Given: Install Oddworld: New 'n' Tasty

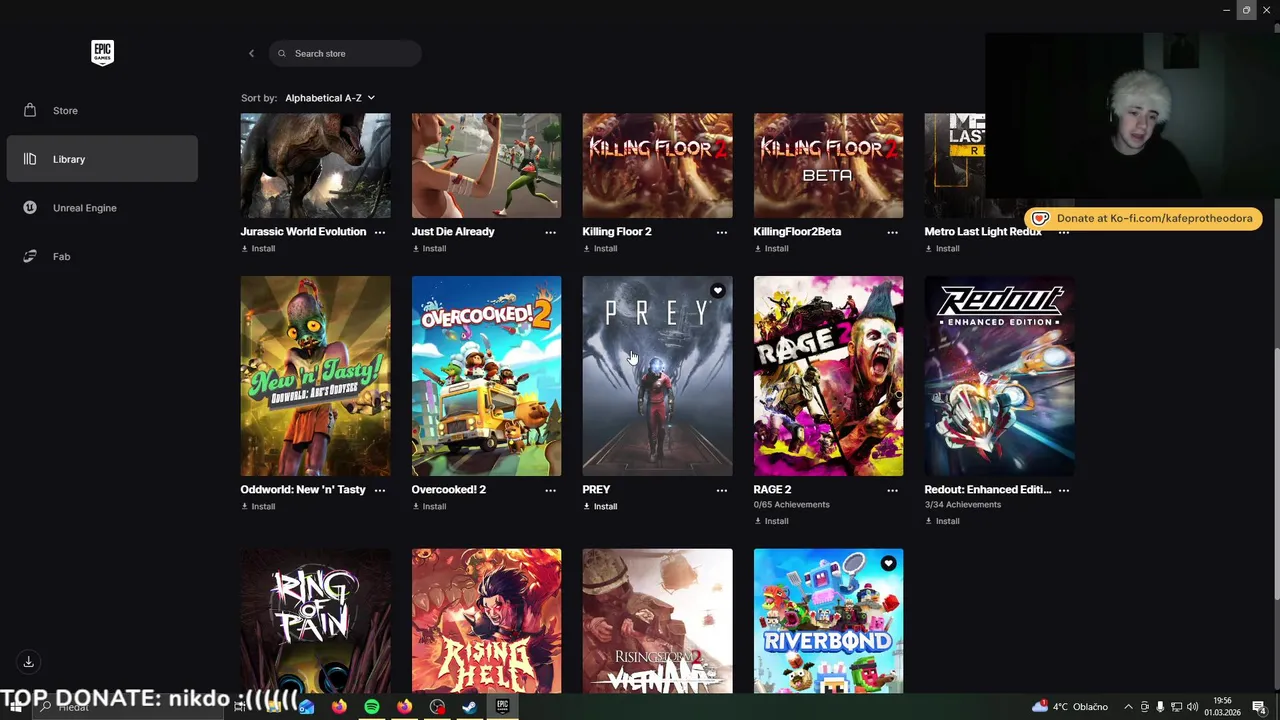Looking at the screenshot, I should [x=258, y=506].
